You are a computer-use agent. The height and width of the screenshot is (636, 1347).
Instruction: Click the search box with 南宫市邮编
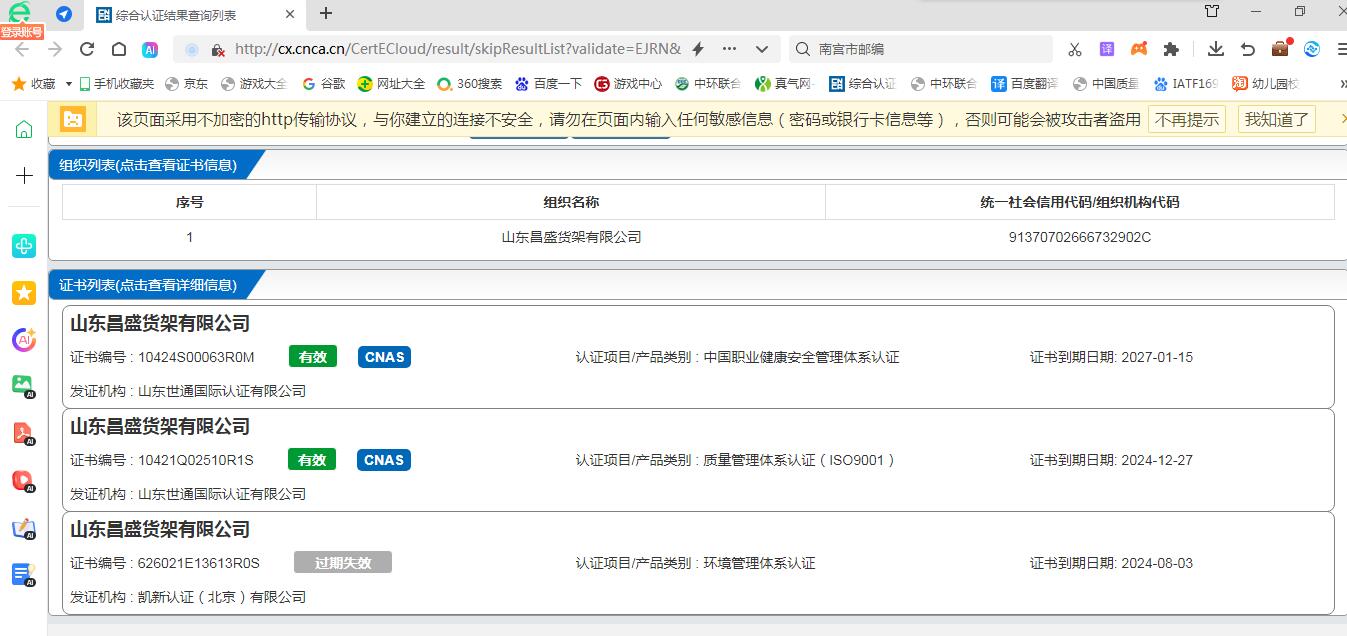click(x=921, y=49)
